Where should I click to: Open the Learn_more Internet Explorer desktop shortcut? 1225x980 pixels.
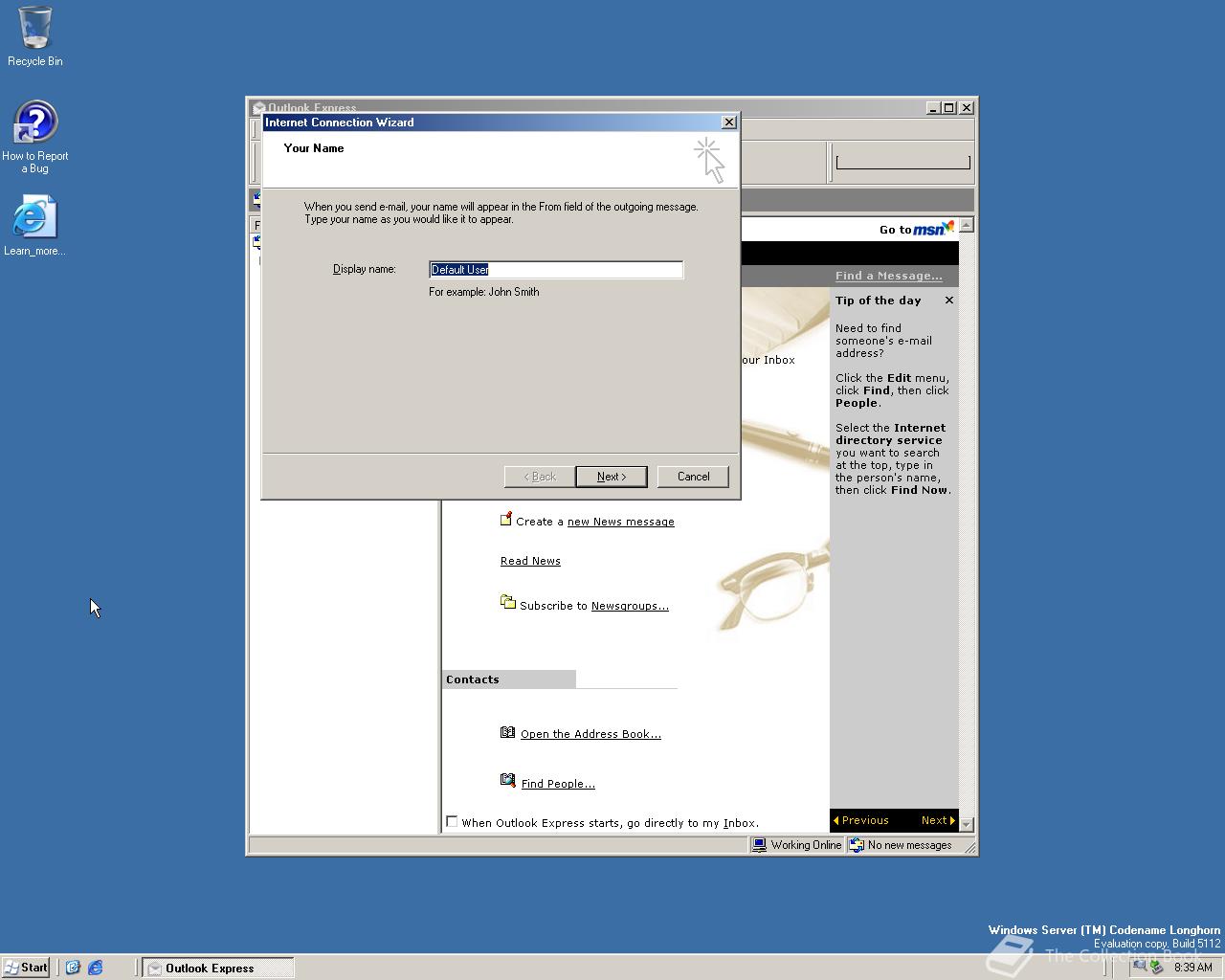click(x=34, y=226)
